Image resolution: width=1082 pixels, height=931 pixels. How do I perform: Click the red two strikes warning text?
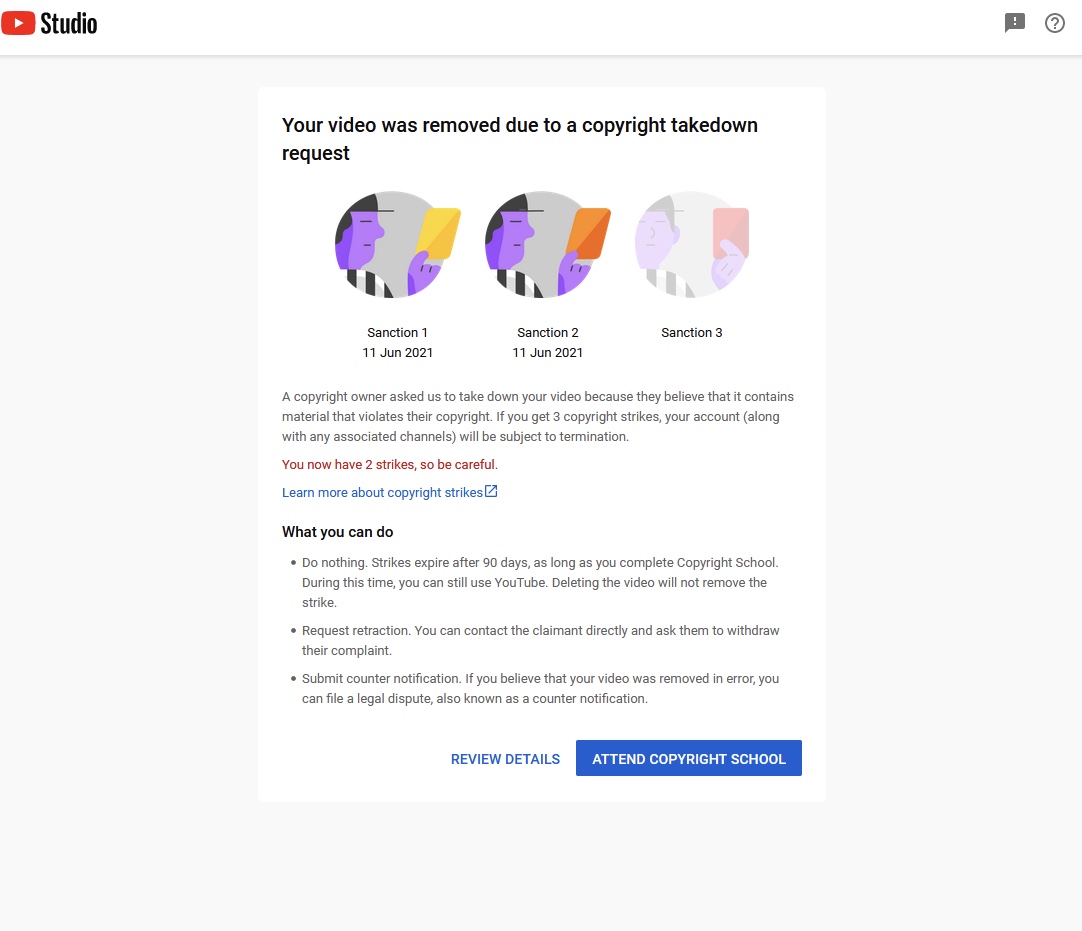click(x=389, y=465)
